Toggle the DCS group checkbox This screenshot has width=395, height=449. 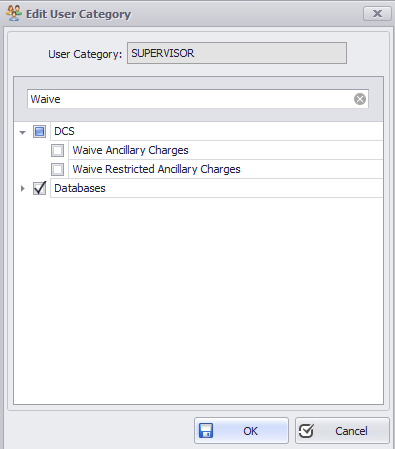click(x=39, y=131)
